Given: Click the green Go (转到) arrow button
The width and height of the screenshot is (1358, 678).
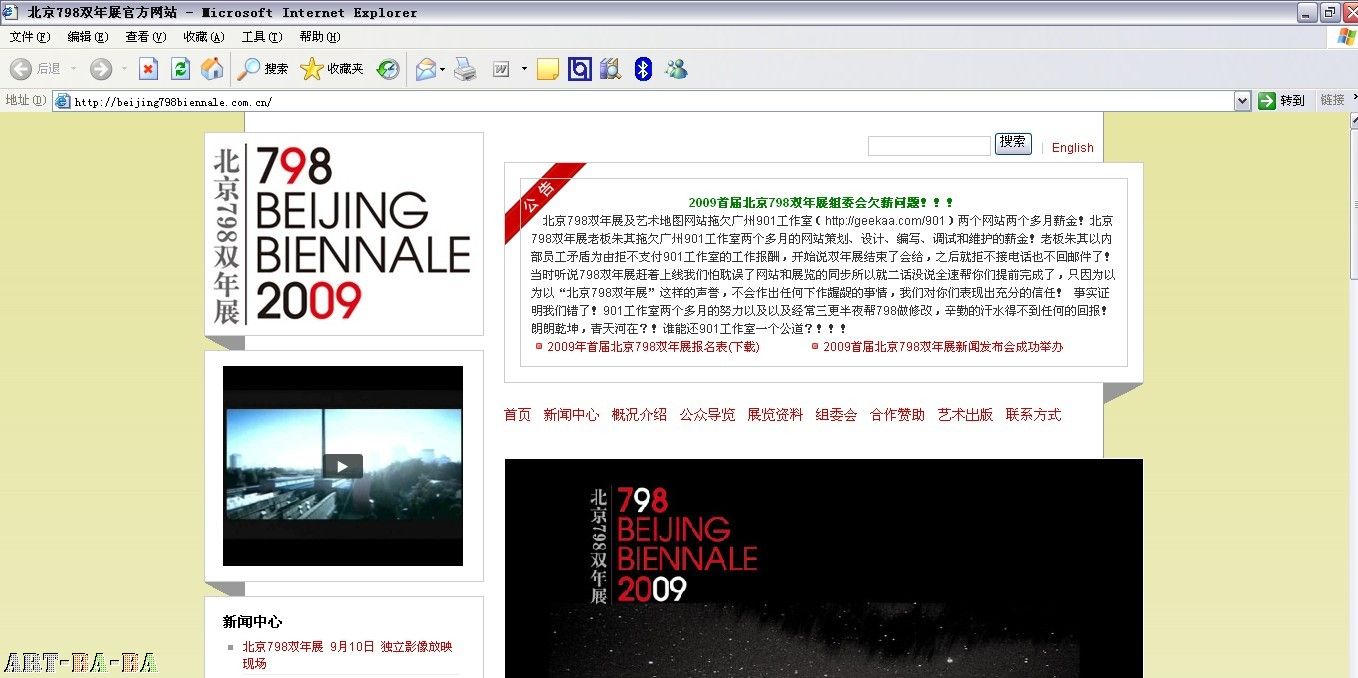Looking at the screenshot, I should pos(1282,100).
